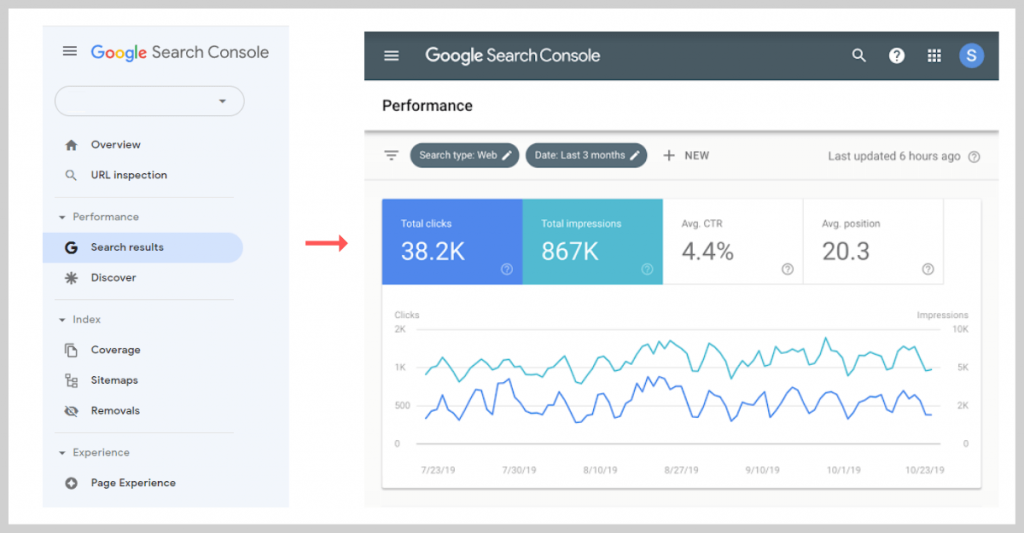Edit the Date: Last 3 months chip
Image resolution: width=1024 pixels, height=533 pixels.
coord(586,155)
